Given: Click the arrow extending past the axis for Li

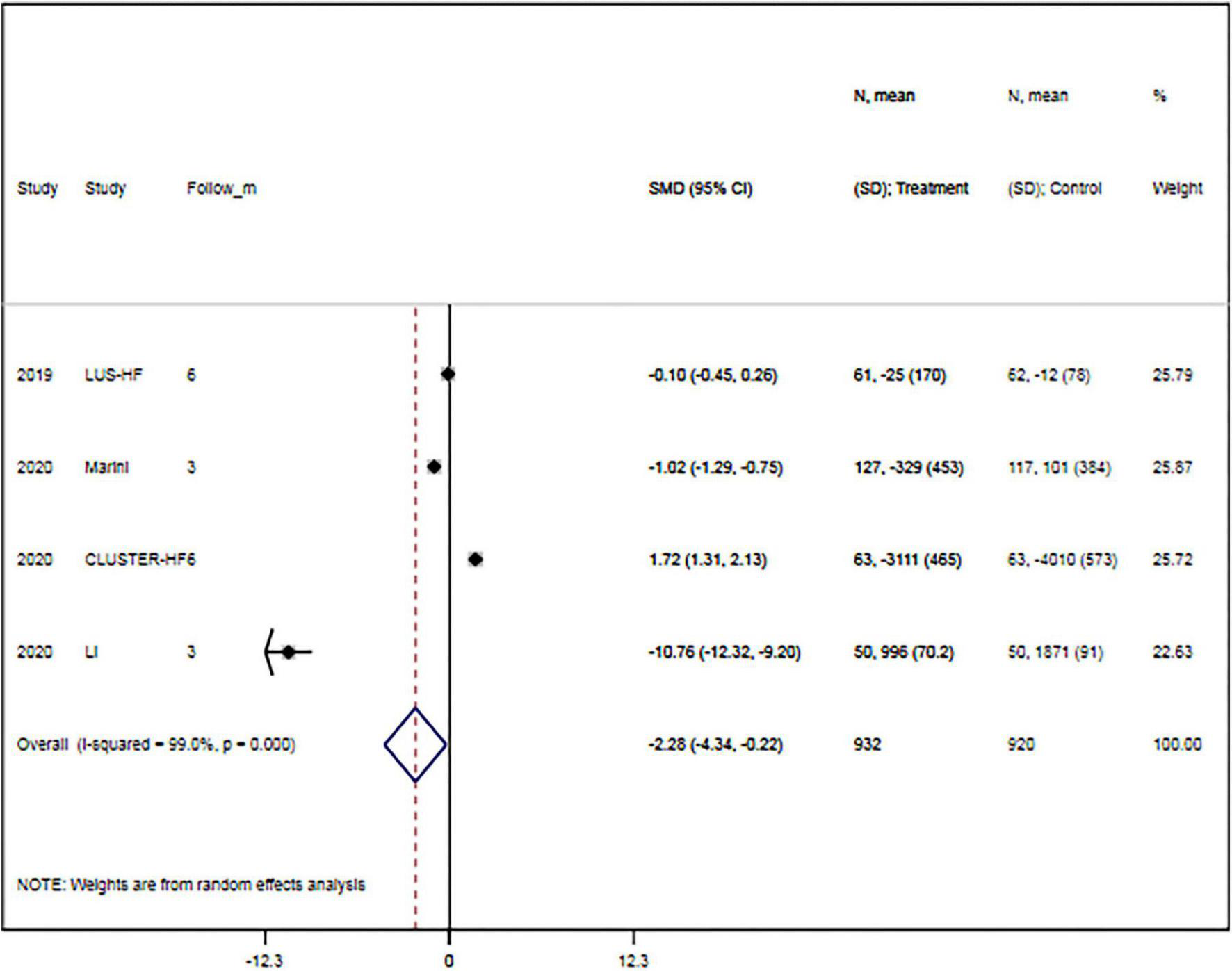Looking at the screenshot, I should 267,652.
